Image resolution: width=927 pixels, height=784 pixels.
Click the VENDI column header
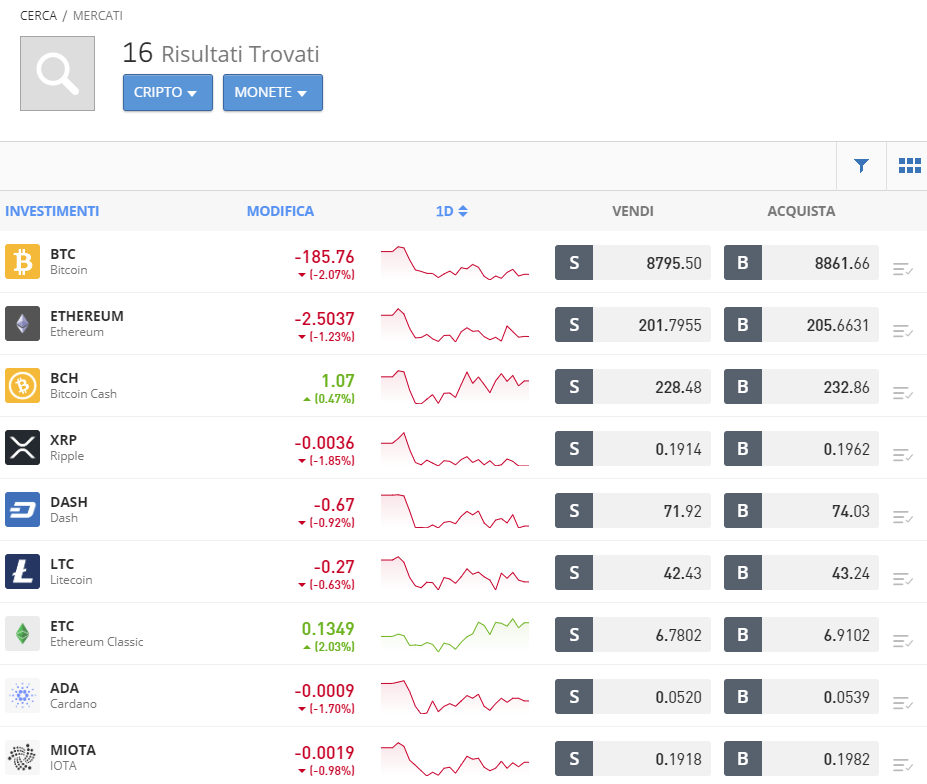point(633,211)
